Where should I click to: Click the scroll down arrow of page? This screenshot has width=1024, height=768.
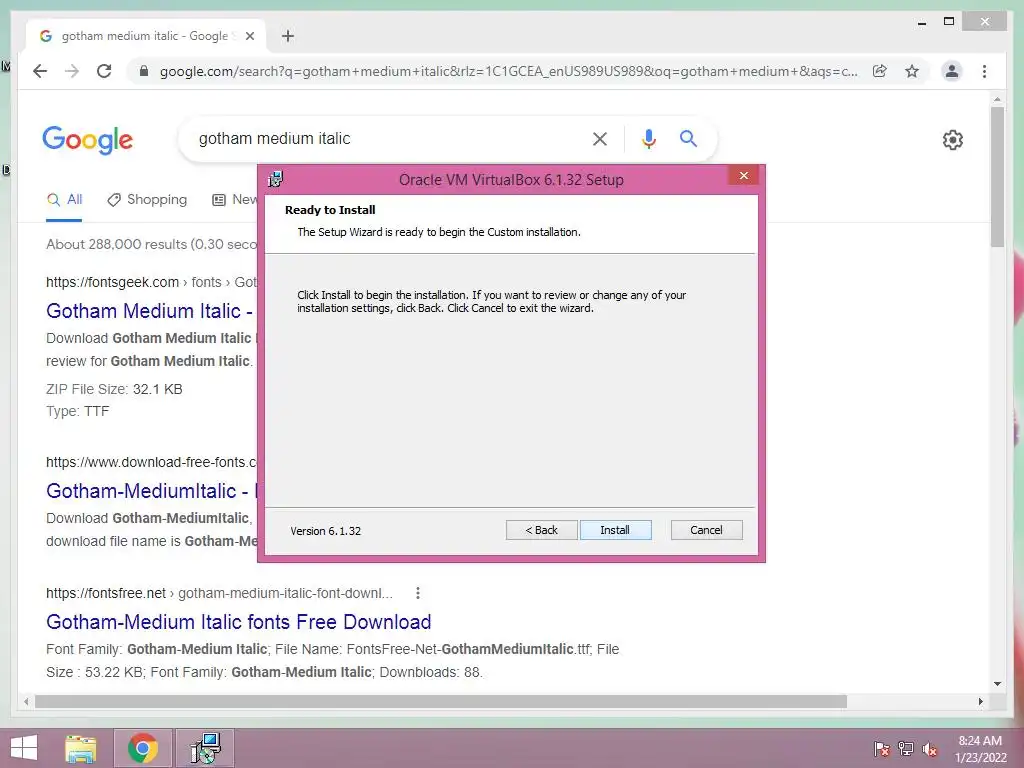point(997,684)
